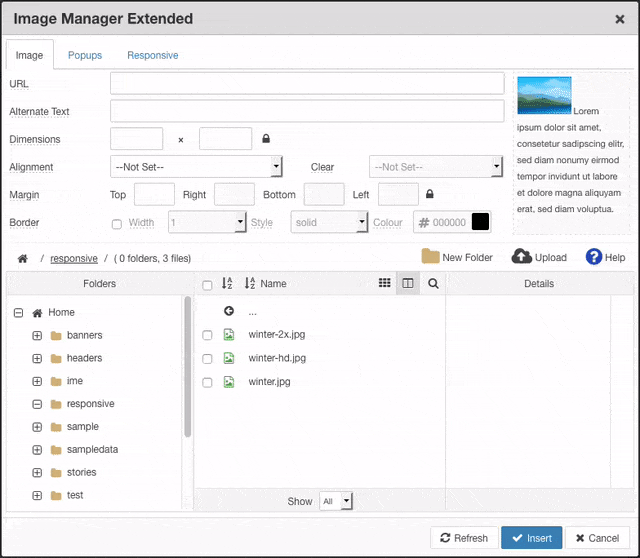Expand the banners folder tree node
Image resolution: width=640 pixels, height=558 pixels.
pyautogui.click(x=37, y=335)
